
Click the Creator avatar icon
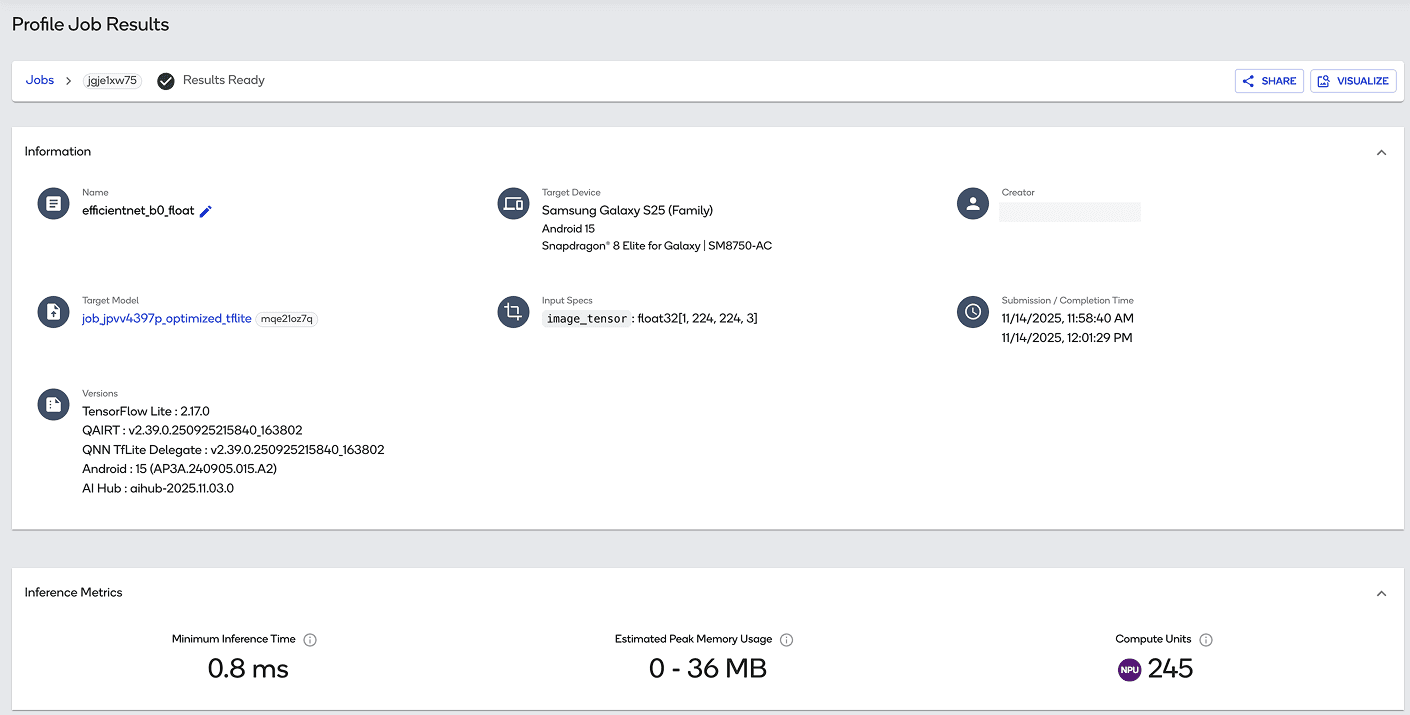click(973, 203)
